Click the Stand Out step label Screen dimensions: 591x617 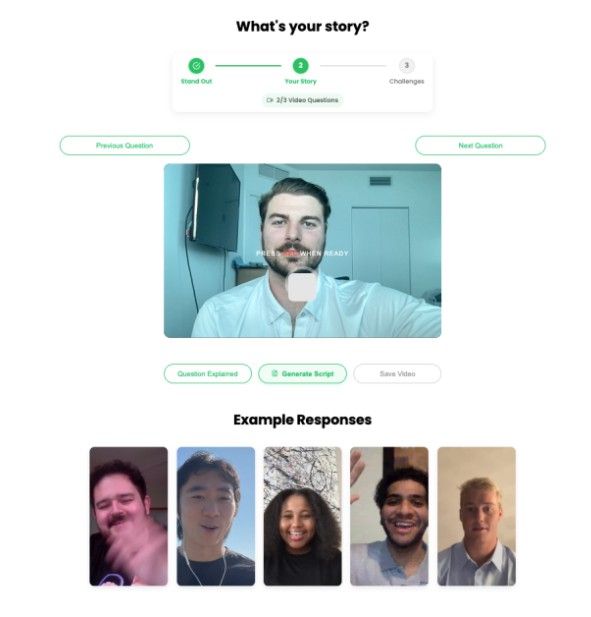point(196,81)
